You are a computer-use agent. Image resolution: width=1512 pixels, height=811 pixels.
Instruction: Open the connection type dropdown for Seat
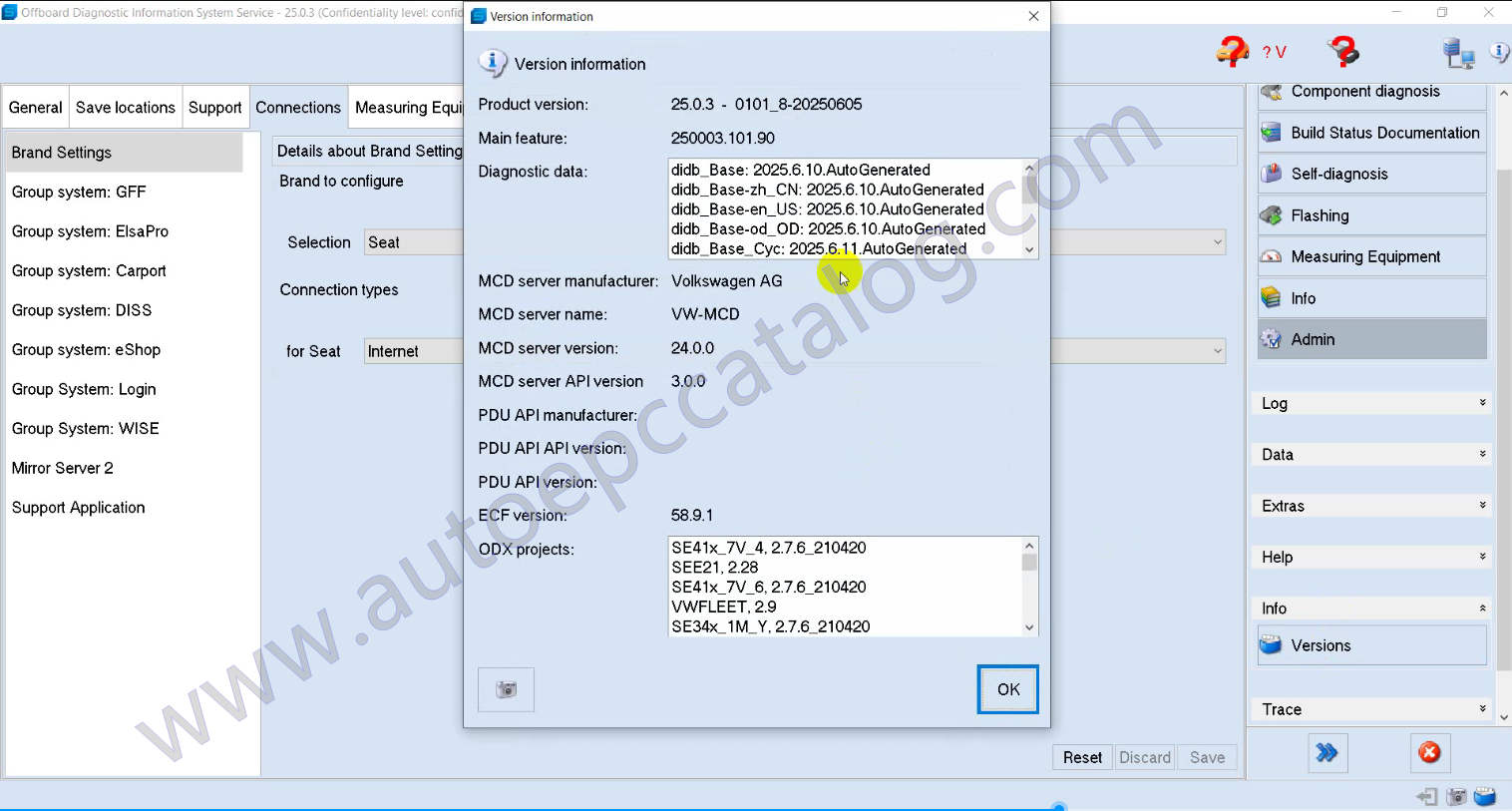click(x=1217, y=351)
